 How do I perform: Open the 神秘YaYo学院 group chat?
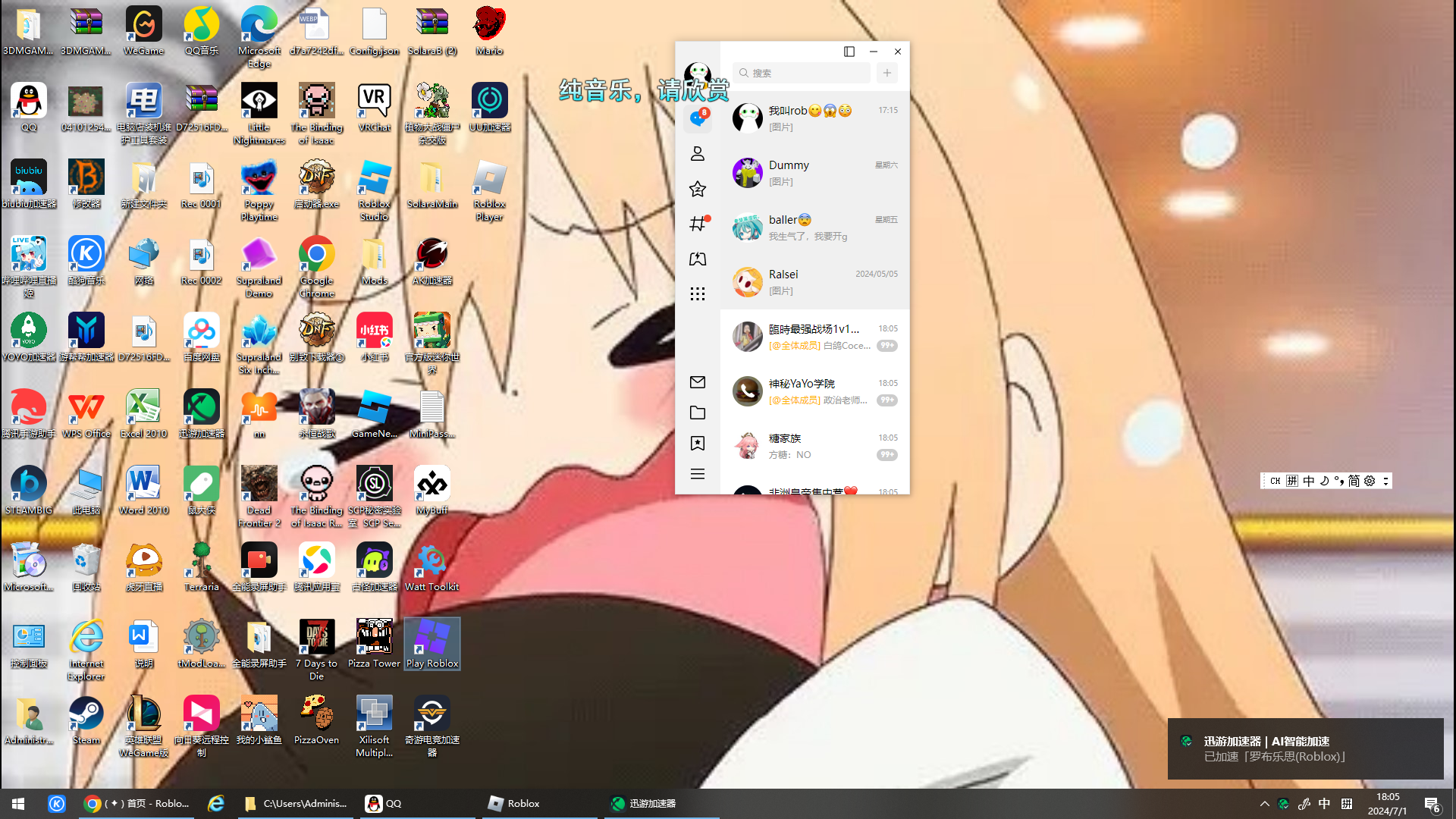click(x=815, y=391)
